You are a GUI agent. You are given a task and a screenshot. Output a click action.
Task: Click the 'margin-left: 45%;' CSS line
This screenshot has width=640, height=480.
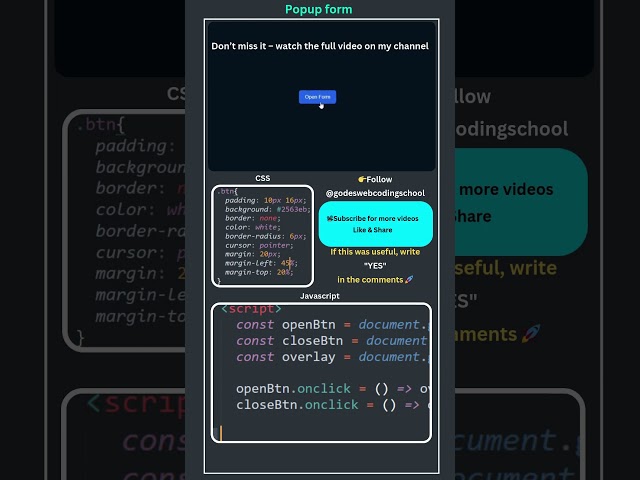coord(261,263)
